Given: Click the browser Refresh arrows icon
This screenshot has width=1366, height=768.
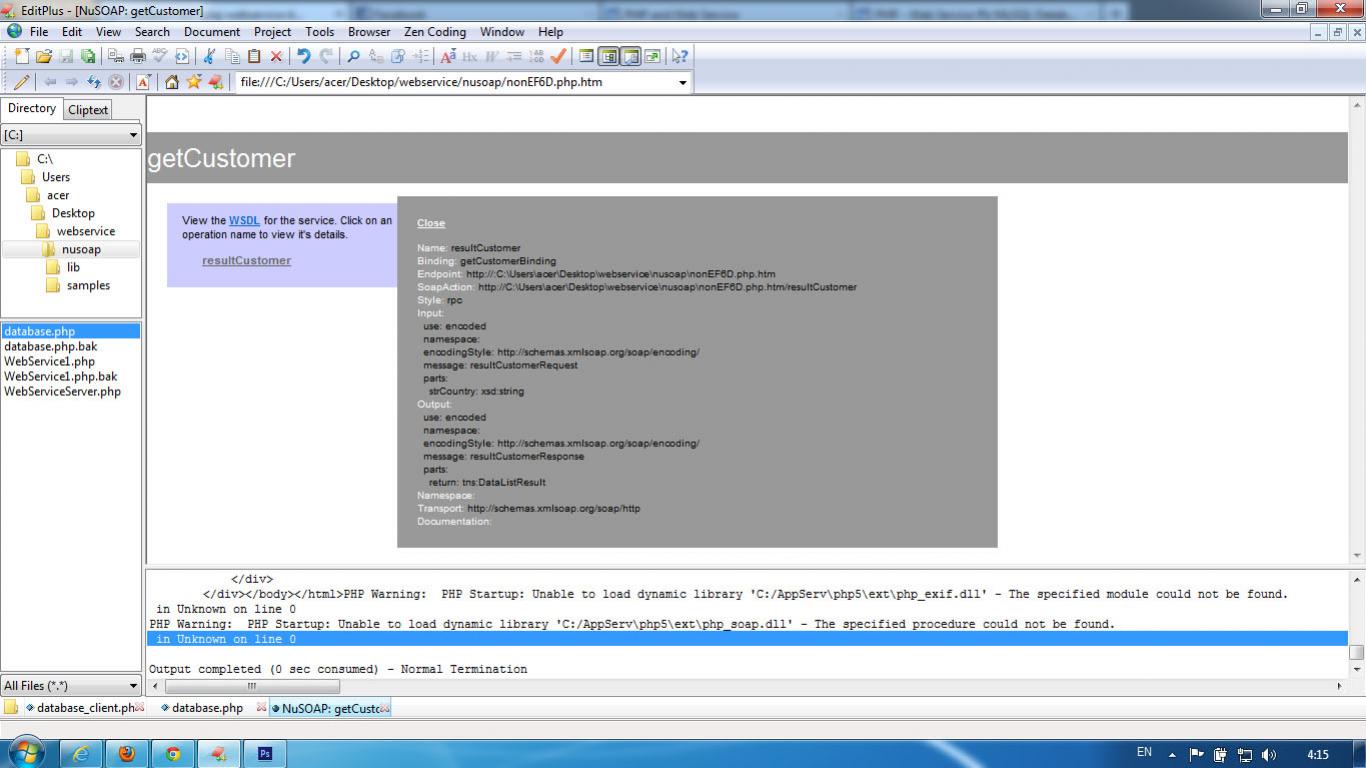Looking at the screenshot, I should pos(94,82).
